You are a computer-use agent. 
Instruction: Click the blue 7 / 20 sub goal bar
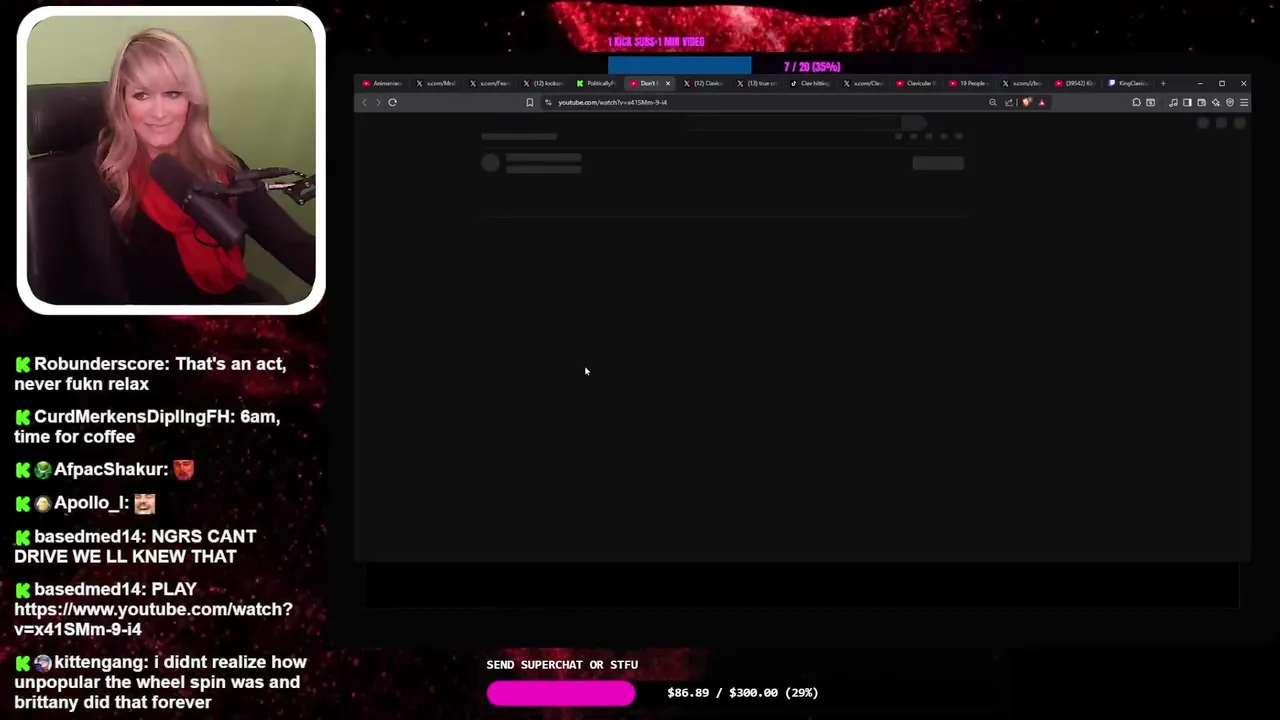click(679, 67)
